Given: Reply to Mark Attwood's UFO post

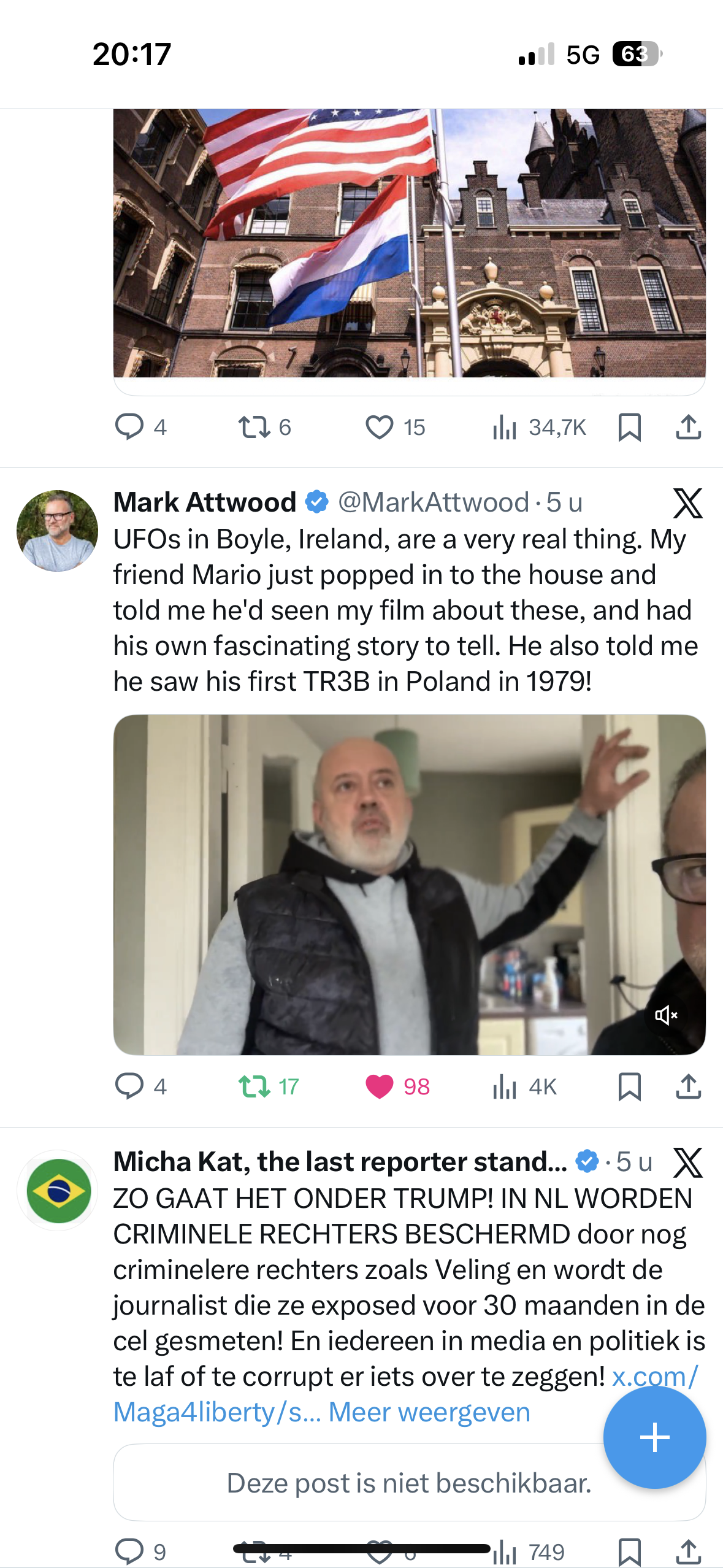Looking at the screenshot, I should point(129,1086).
